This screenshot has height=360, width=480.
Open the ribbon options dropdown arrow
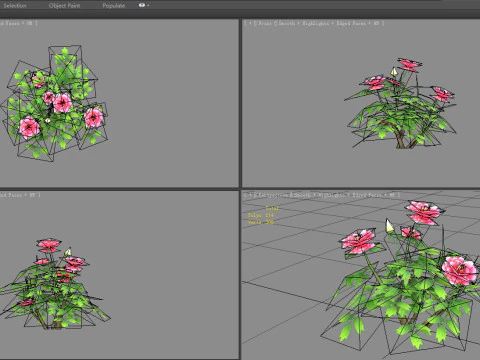tap(148, 5)
